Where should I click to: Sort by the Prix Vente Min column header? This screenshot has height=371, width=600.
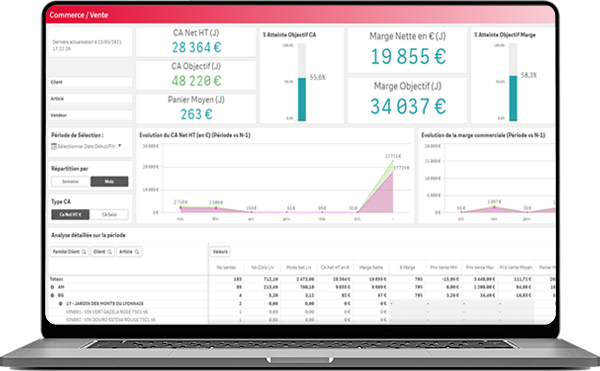click(x=443, y=267)
